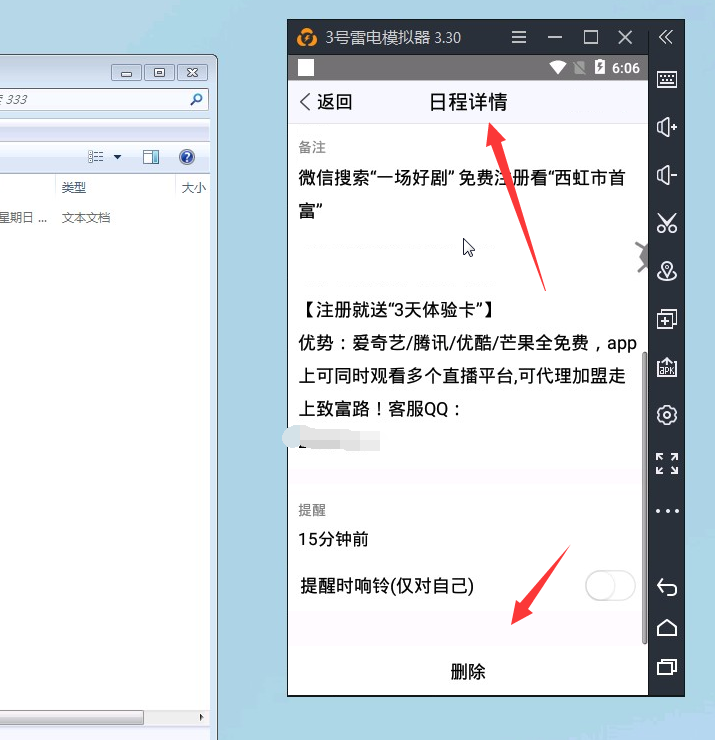The width and height of the screenshot is (715, 740).
Task: Click the time 6:06 in status bar
Action: coord(626,68)
